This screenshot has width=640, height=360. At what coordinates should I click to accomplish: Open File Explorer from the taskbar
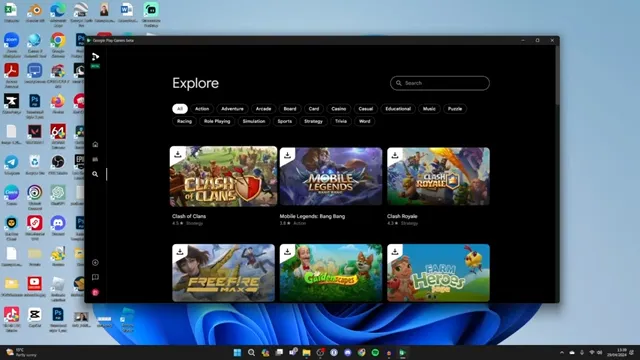tap(306, 353)
